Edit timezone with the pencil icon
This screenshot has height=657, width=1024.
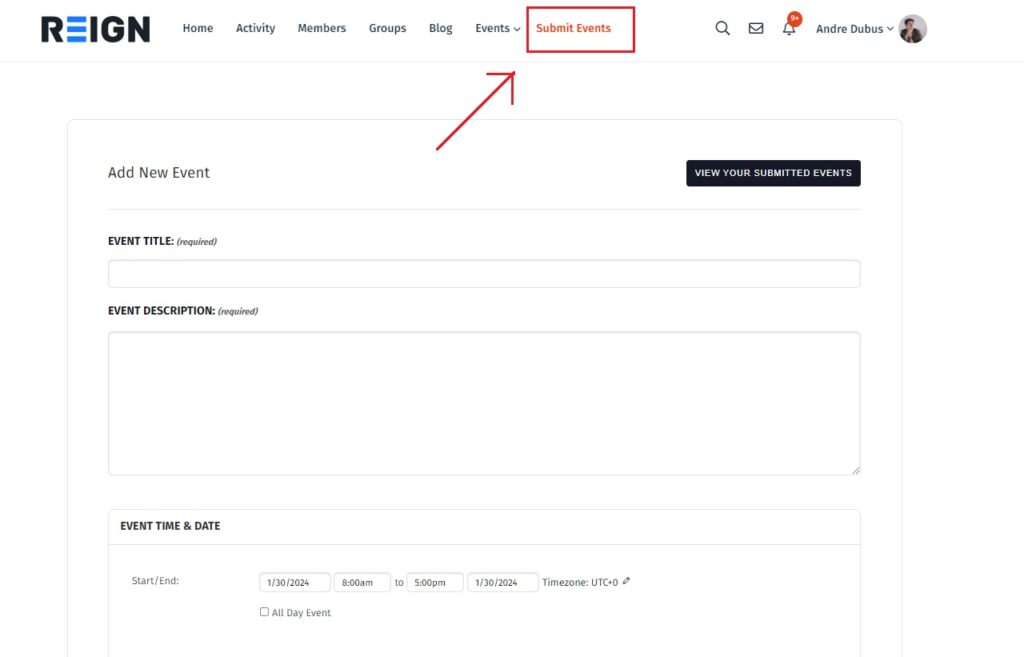(626, 581)
